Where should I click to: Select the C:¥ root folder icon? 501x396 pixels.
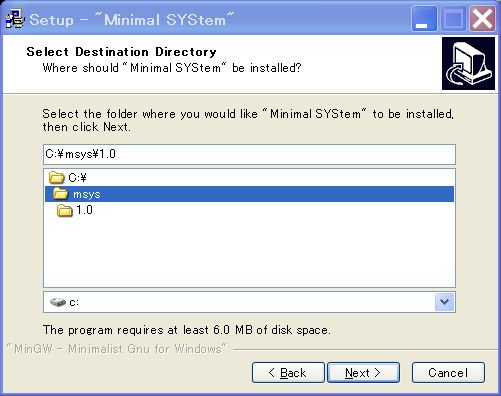coord(56,177)
